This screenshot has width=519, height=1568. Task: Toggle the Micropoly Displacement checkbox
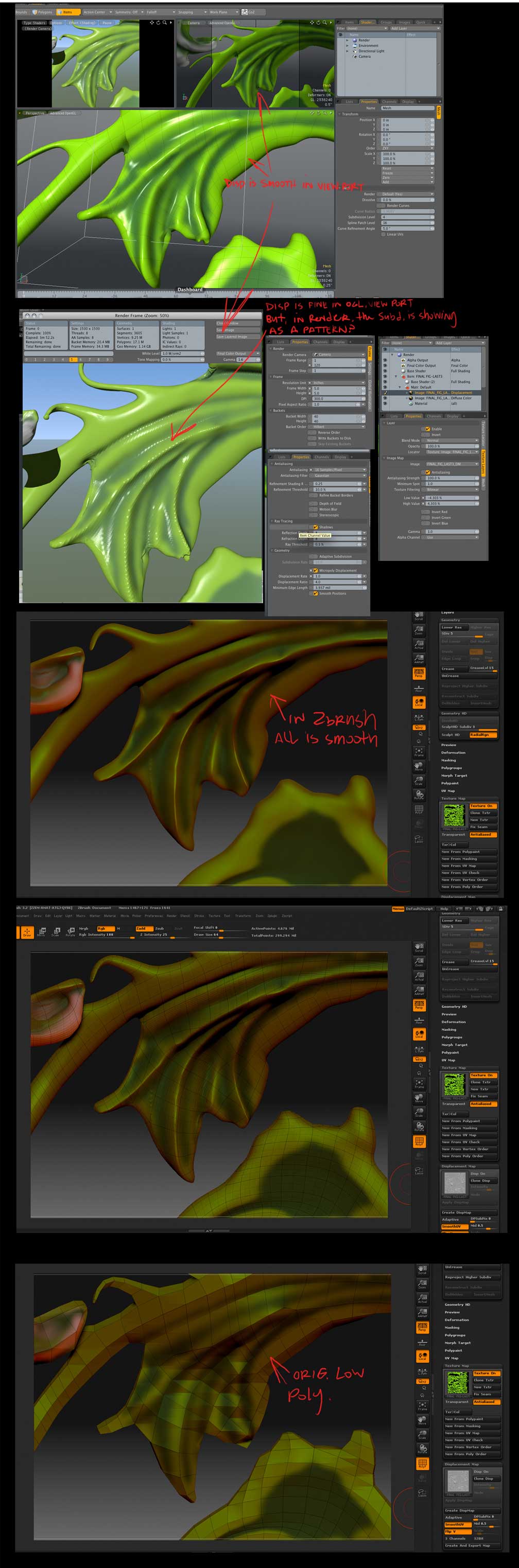pos(315,570)
